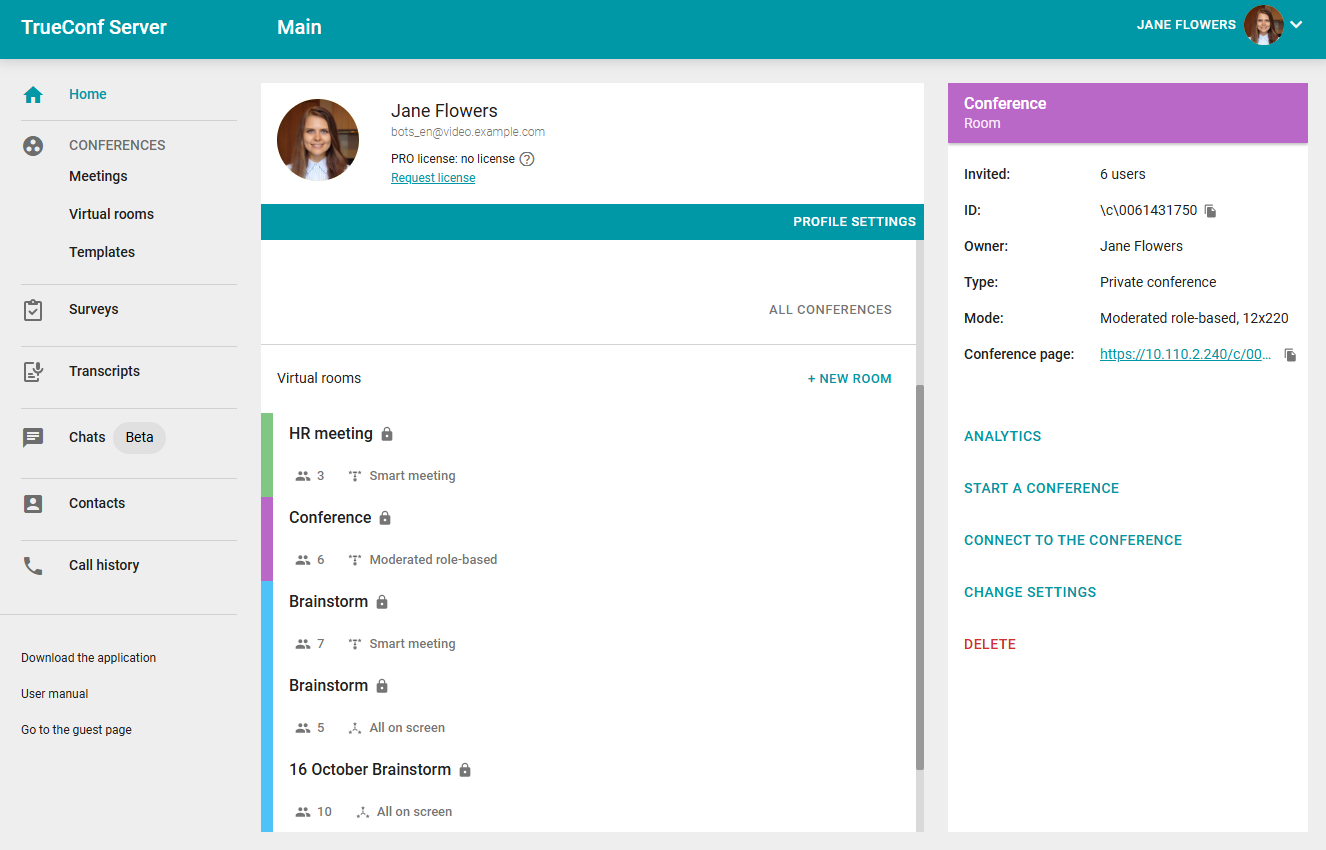The height and width of the screenshot is (850, 1326).
Task: Click the Conferences section icon in sidebar
Action: click(x=33, y=146)
